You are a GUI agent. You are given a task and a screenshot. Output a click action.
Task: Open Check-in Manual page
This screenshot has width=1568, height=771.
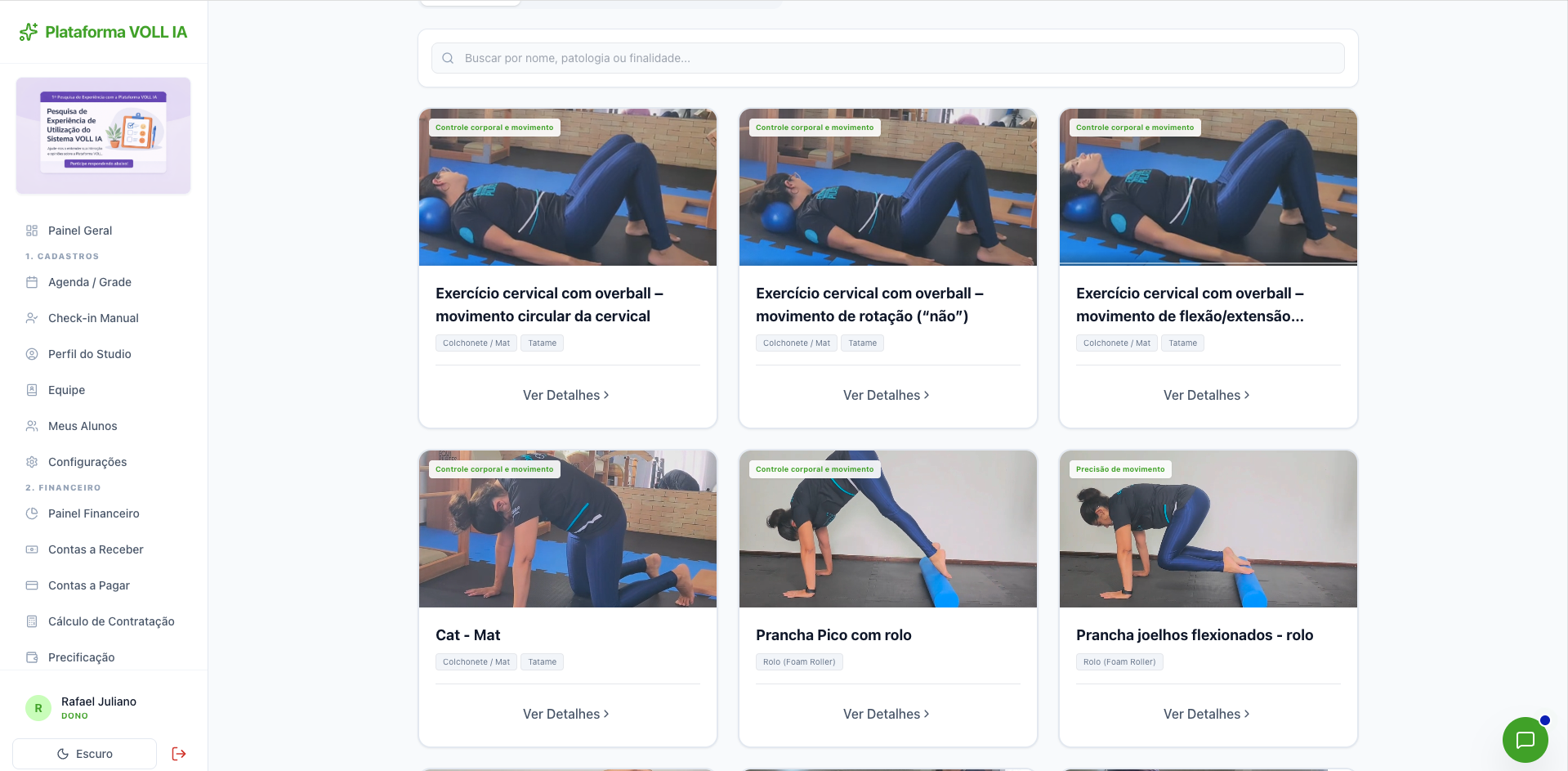pos(93,318)
